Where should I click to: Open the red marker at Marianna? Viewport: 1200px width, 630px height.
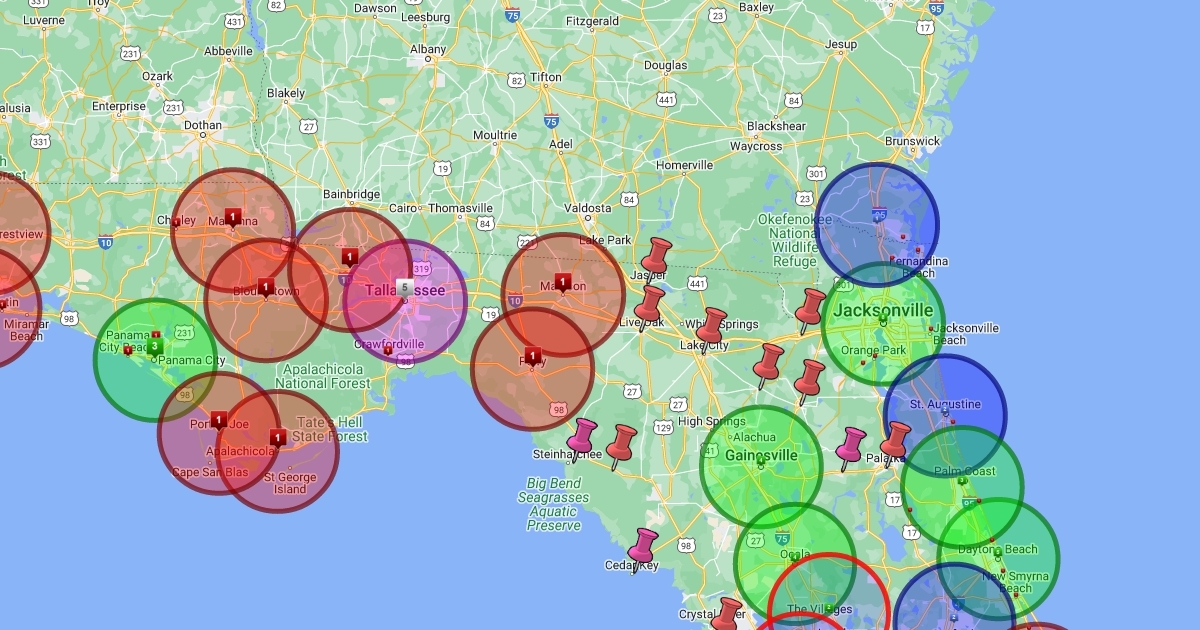click(x=232, y=216)
